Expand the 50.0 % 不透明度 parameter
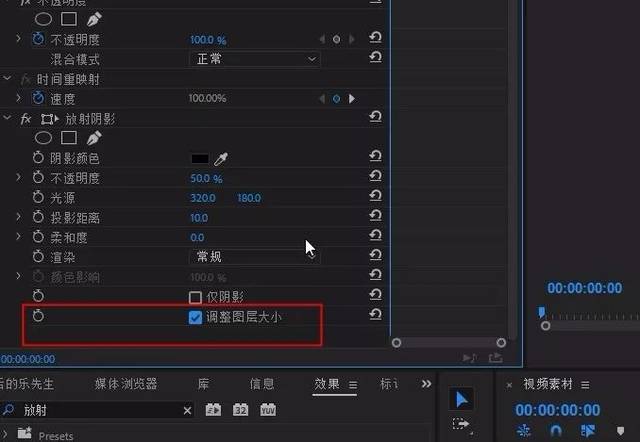Viewport: 640px width, 442px height. coord(18,177)
